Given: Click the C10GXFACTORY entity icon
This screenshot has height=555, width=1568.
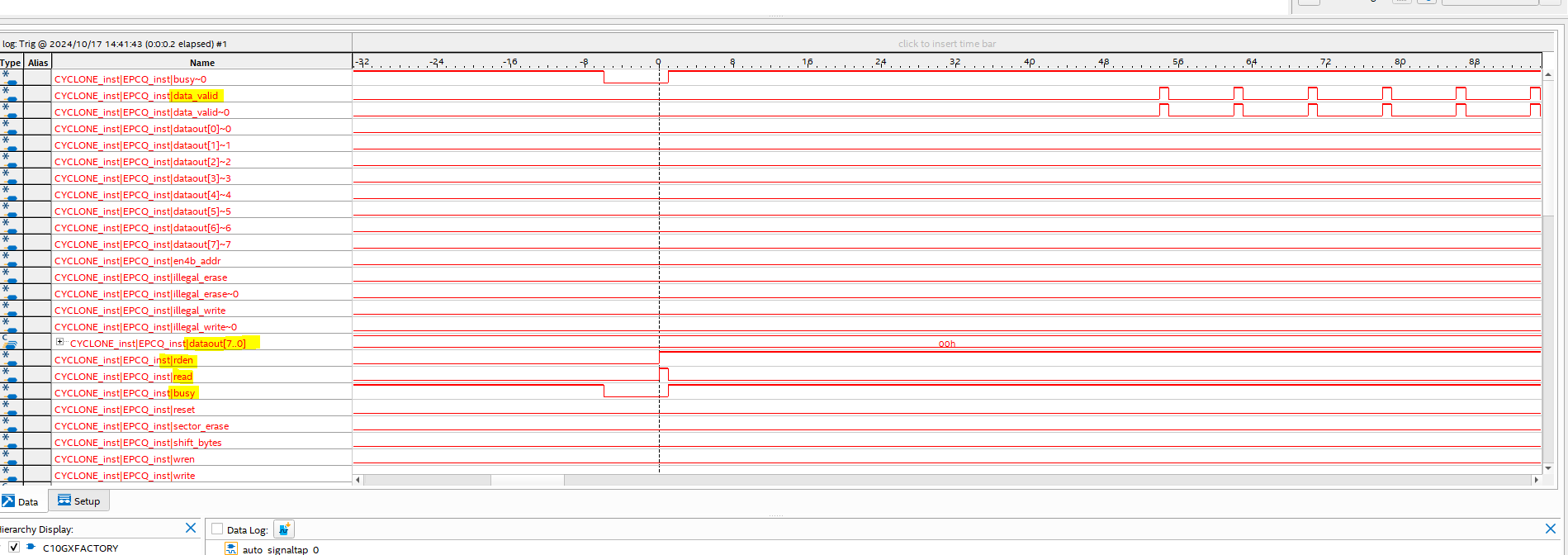Looking at the screenshot, I should [31, 547].
